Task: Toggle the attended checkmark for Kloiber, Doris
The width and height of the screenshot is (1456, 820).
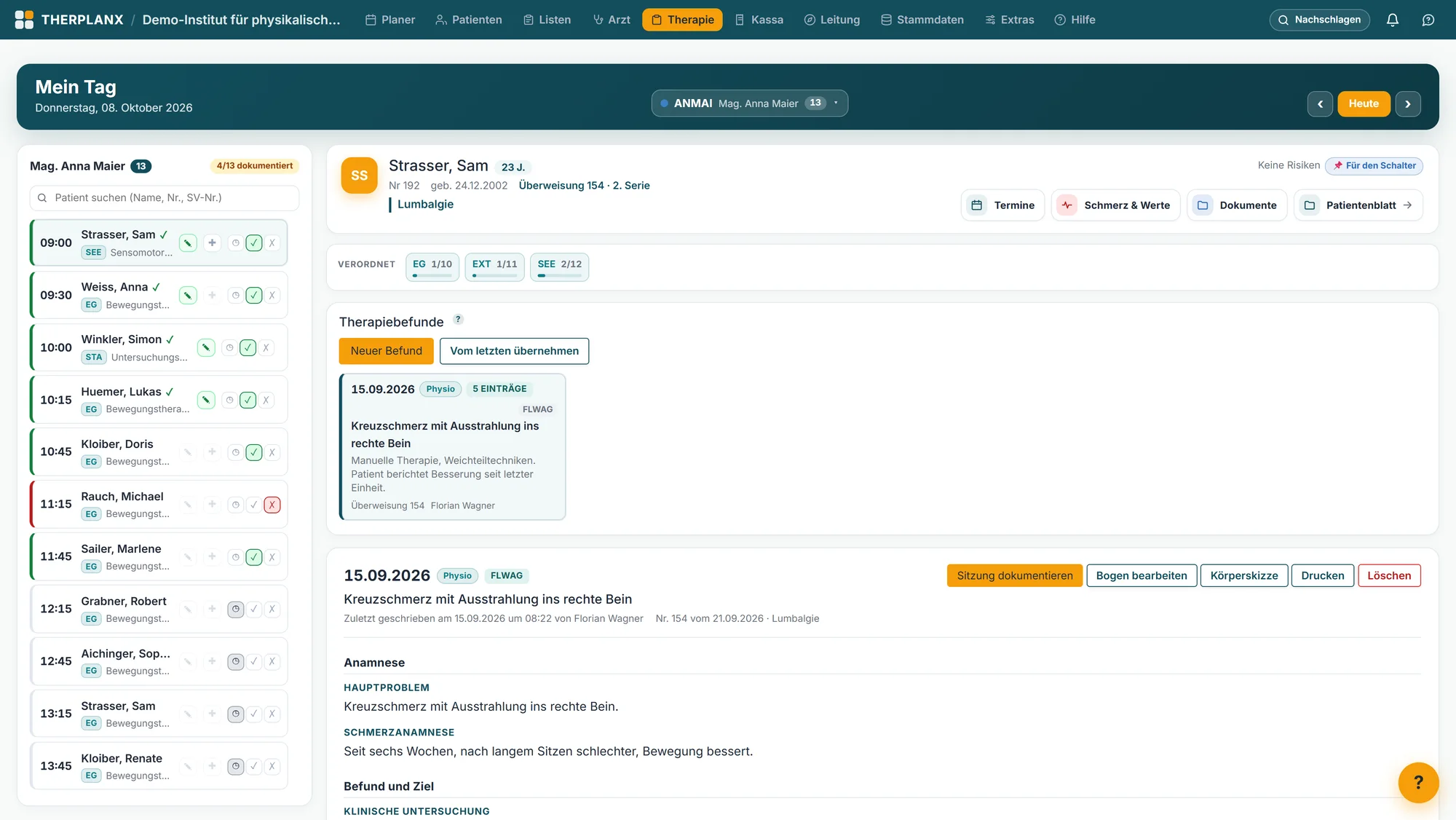Action: pyautogui.click(x=253, y=452)
